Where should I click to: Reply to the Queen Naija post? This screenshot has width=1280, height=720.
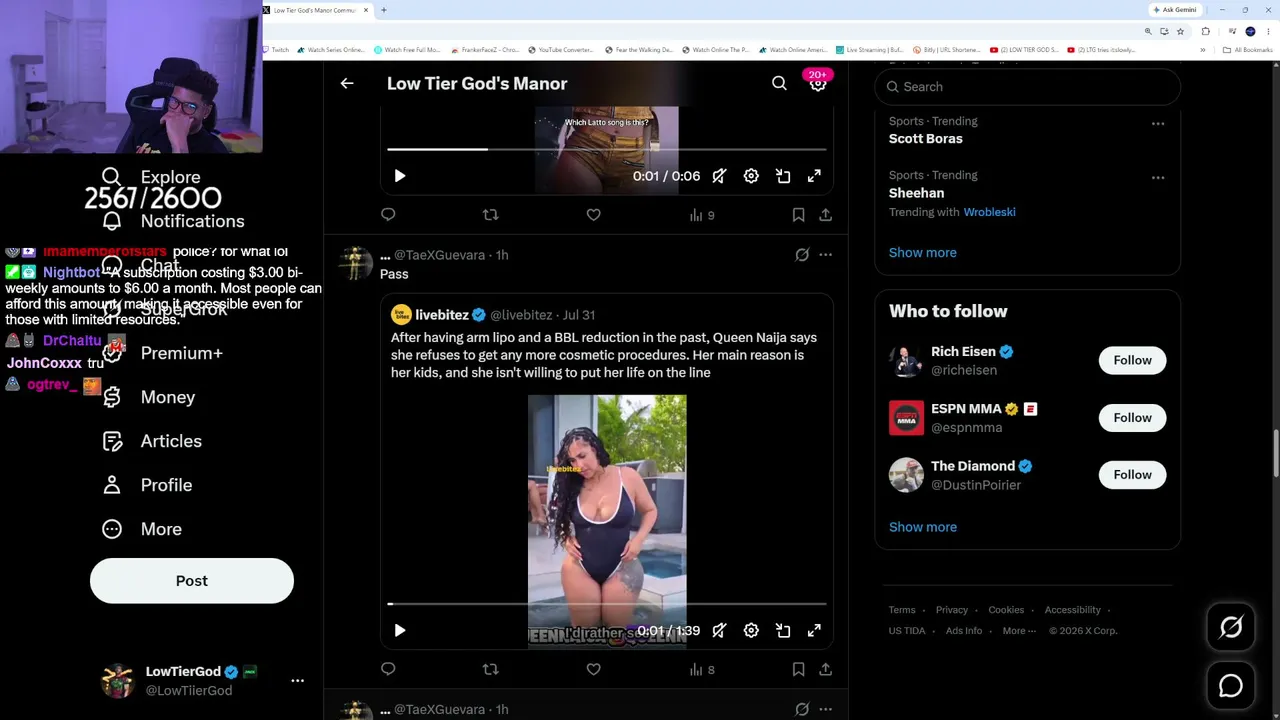pos(388,669)
